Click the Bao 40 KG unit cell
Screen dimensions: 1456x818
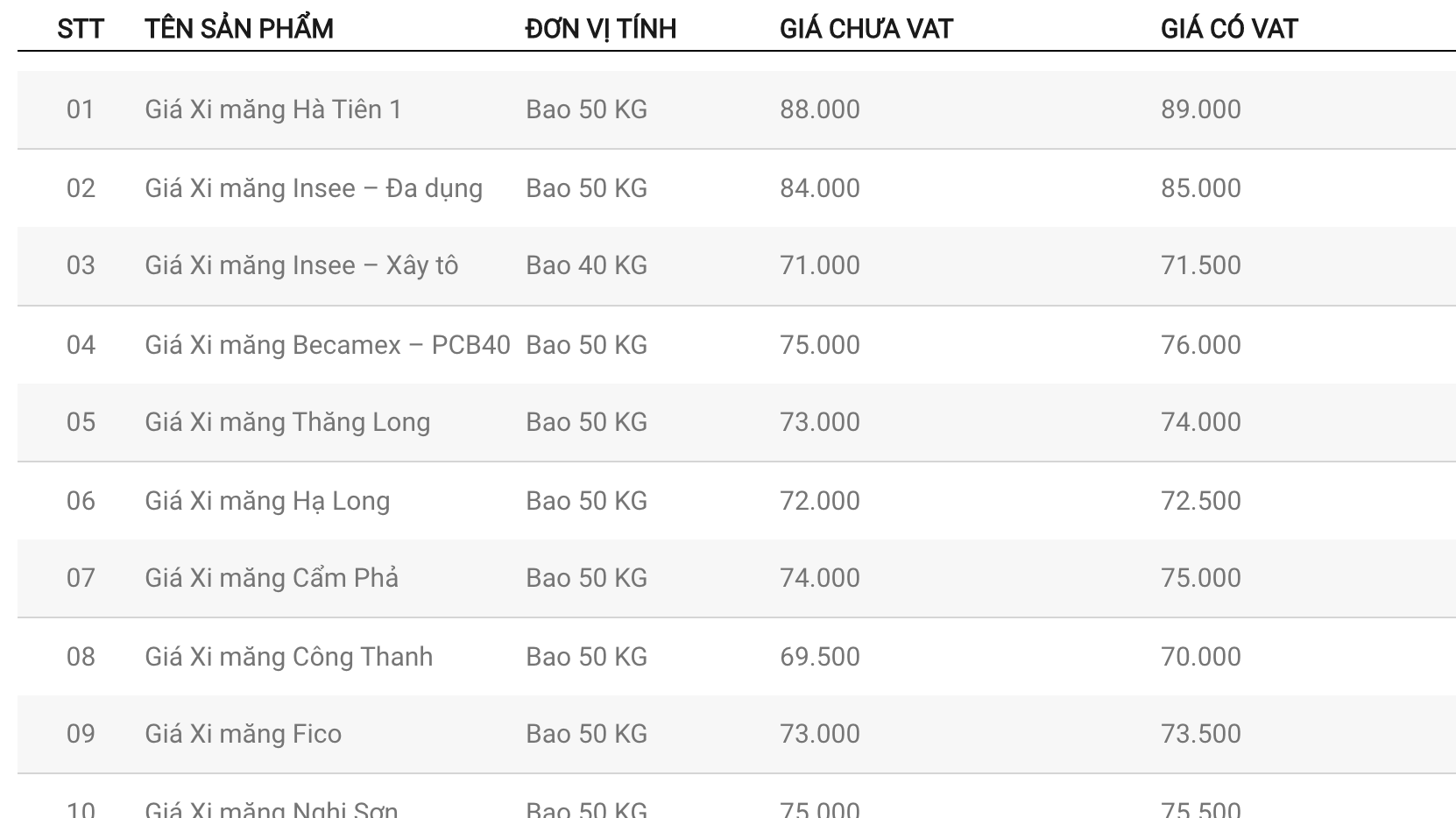coord(587,265)
